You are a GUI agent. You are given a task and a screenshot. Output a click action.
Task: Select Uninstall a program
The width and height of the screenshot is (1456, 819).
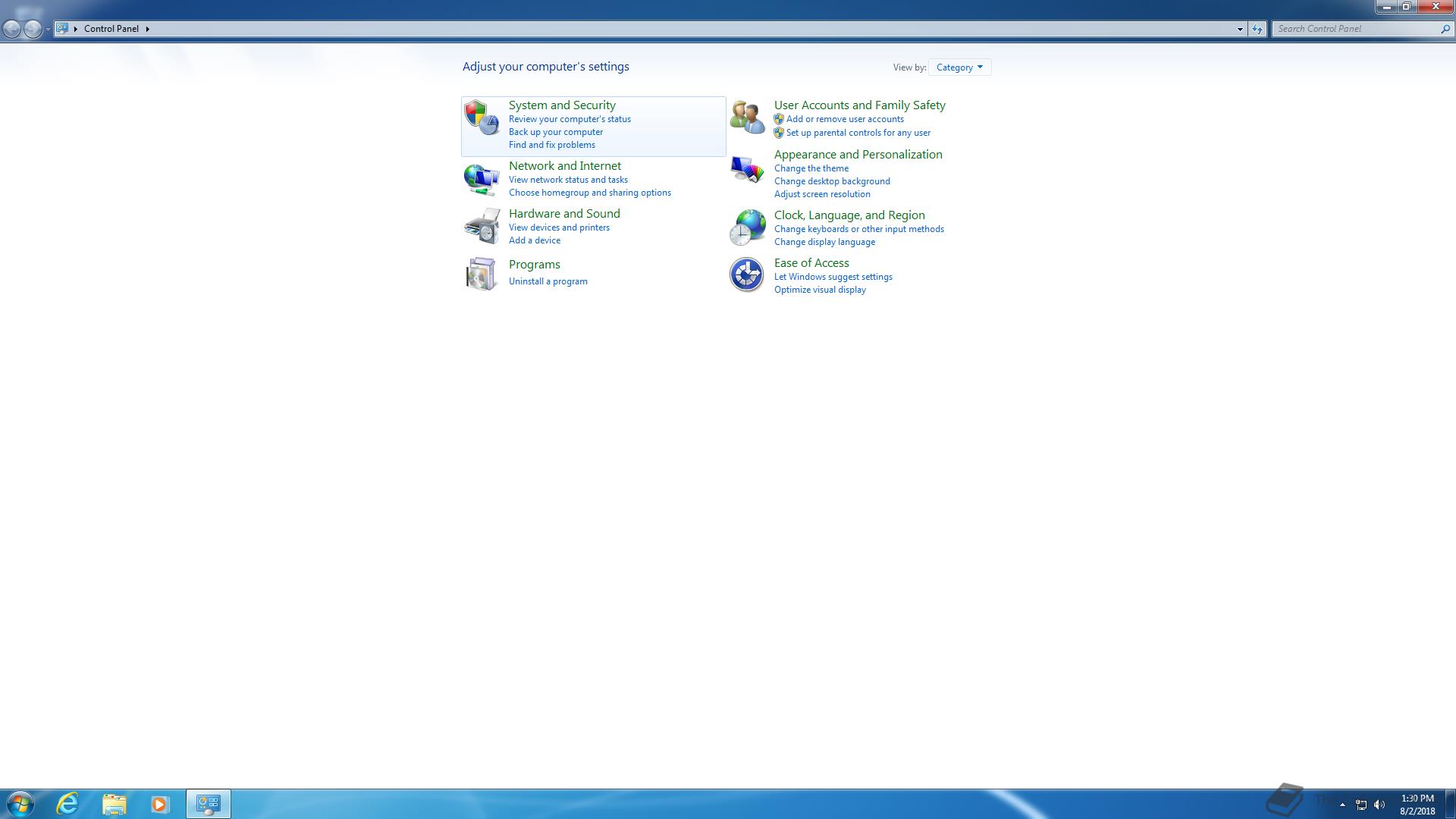(548, 281)
